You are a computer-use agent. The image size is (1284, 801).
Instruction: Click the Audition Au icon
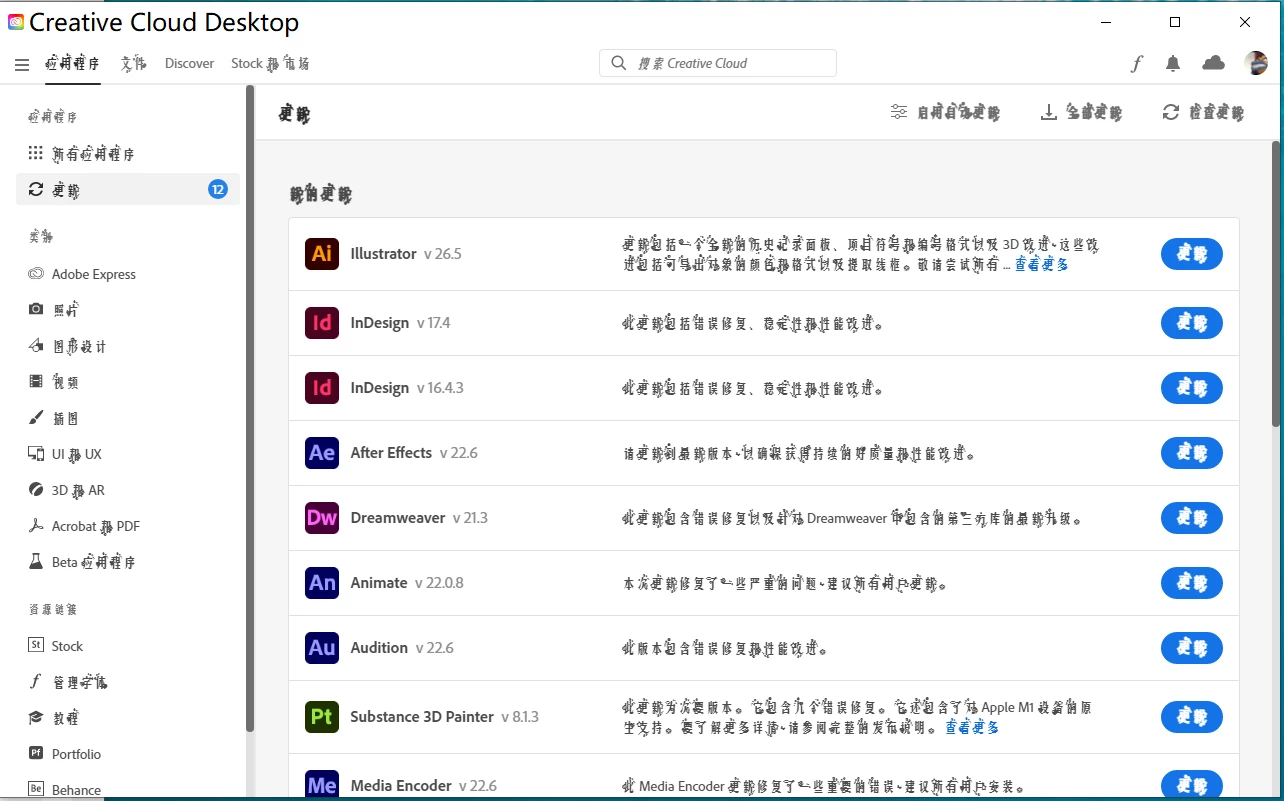coord(322,648)
